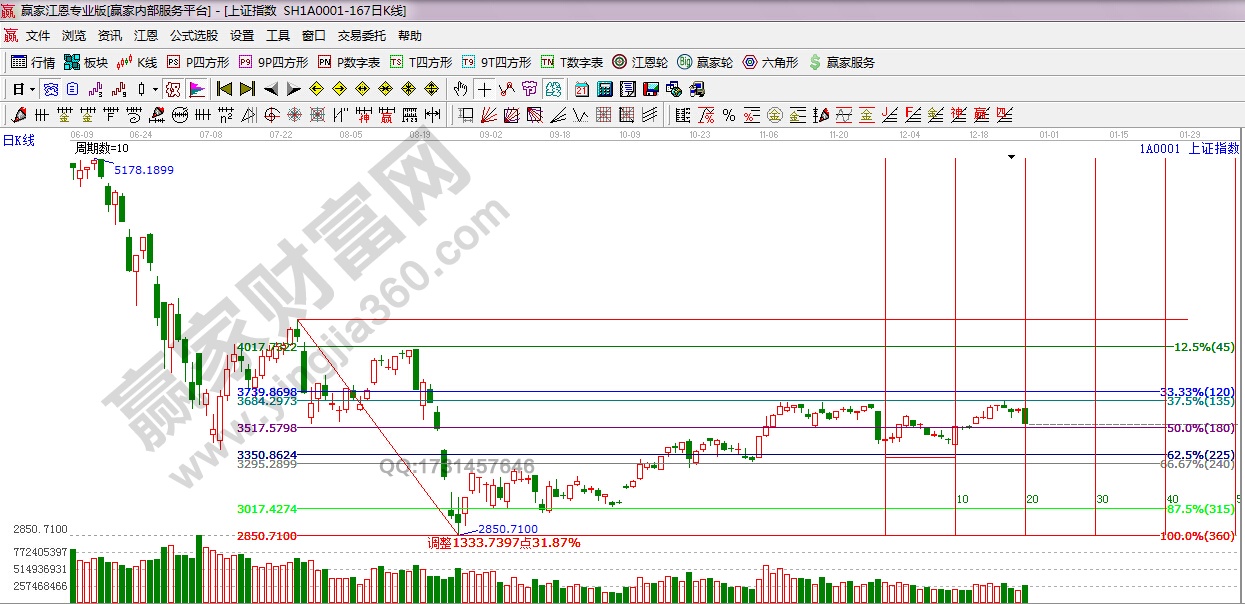Open the 公式选股 menu
Screen dimensions: 1245x604
(x=193, y=36)
